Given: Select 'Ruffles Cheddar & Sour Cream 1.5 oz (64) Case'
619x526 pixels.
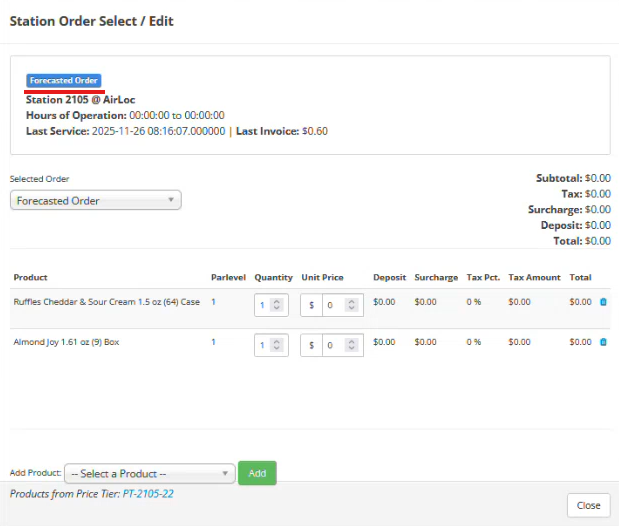Looking at the screenshot, I should (107, 302).
